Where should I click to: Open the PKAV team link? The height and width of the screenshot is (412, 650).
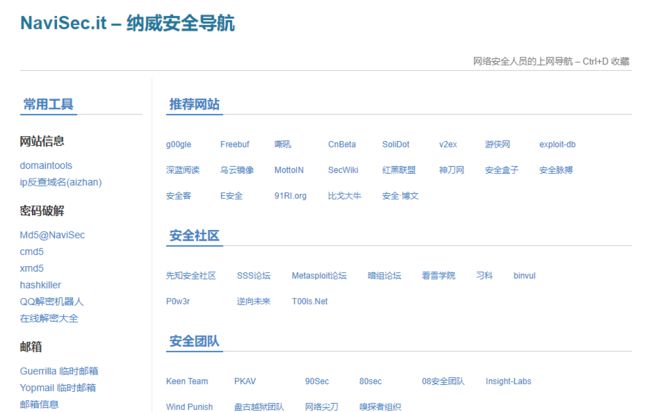(x=245, y=381)
